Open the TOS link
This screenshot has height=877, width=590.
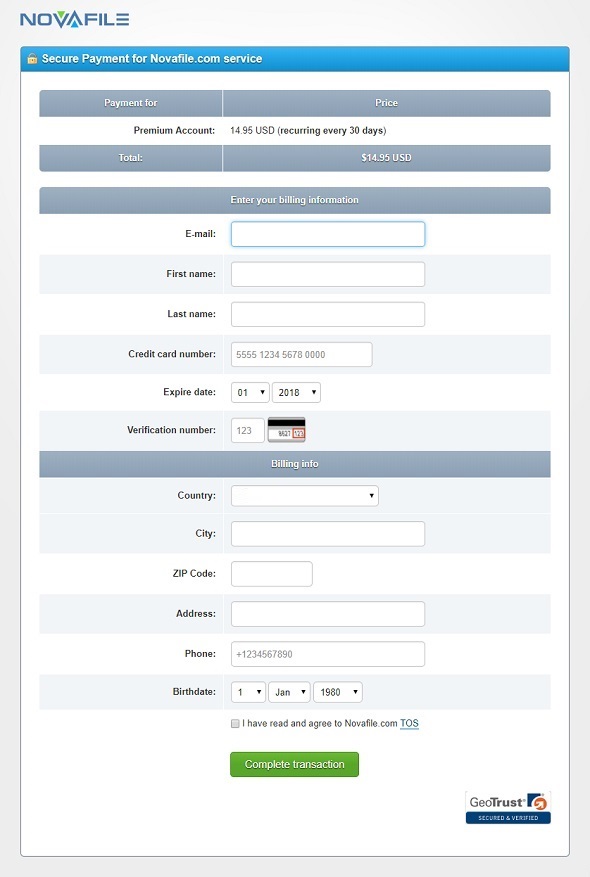click(409, 723)
